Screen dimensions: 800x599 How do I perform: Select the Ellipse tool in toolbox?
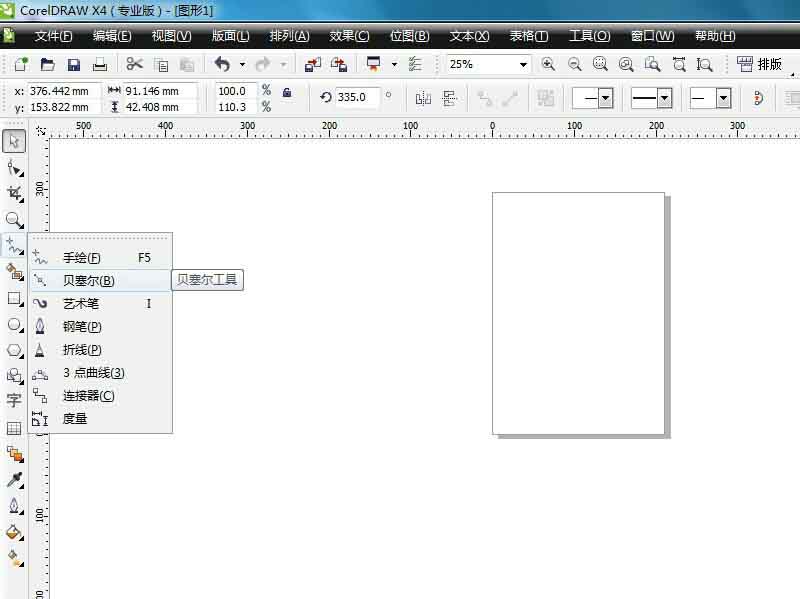click(14, 325)
